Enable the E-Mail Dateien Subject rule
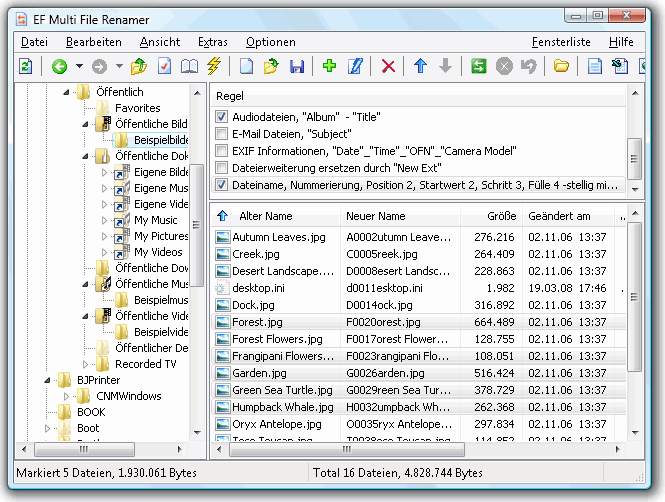665x502 pixels. pos(222,134)
